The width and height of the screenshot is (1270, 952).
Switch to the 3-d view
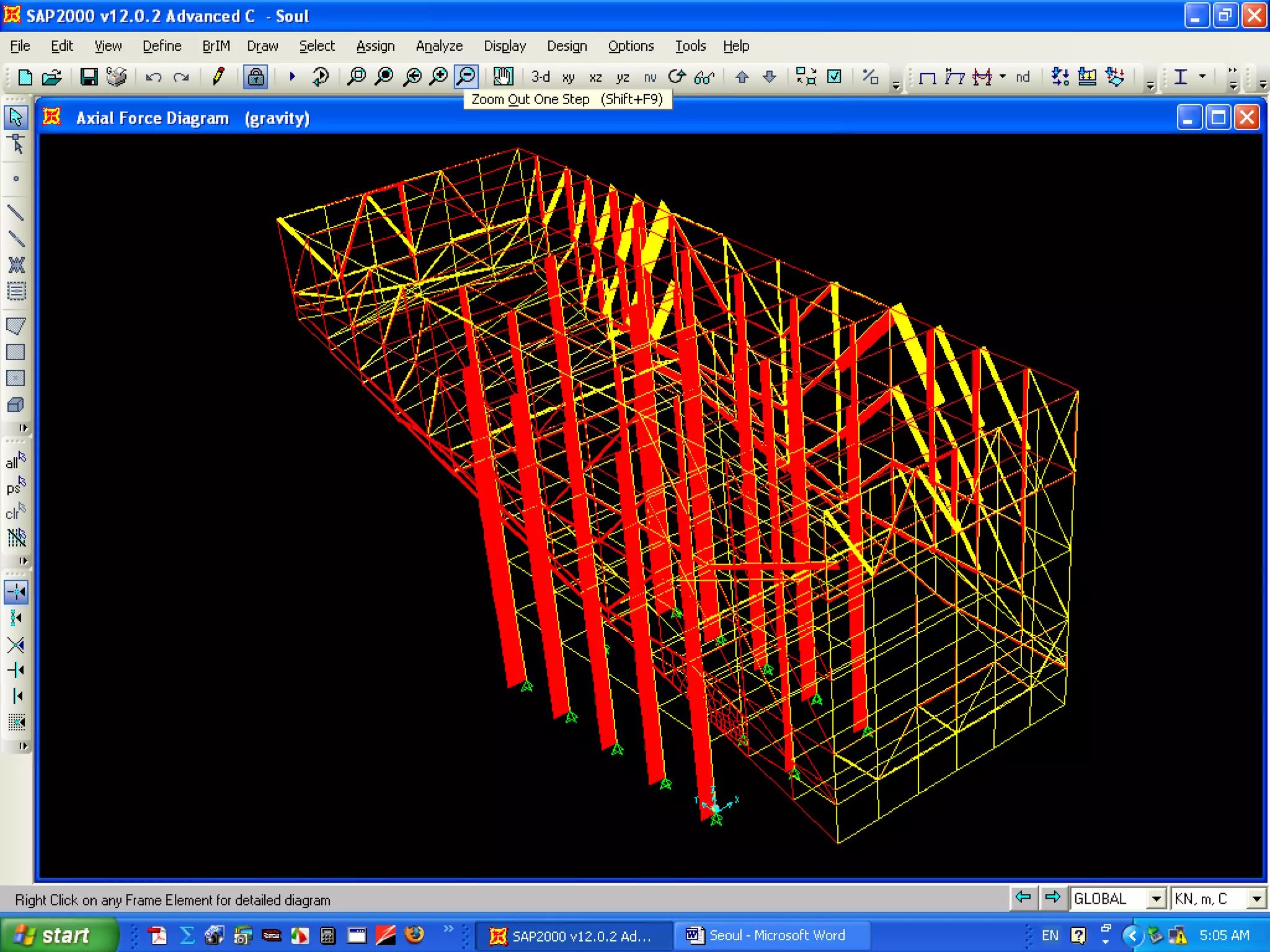coord(540,77)
